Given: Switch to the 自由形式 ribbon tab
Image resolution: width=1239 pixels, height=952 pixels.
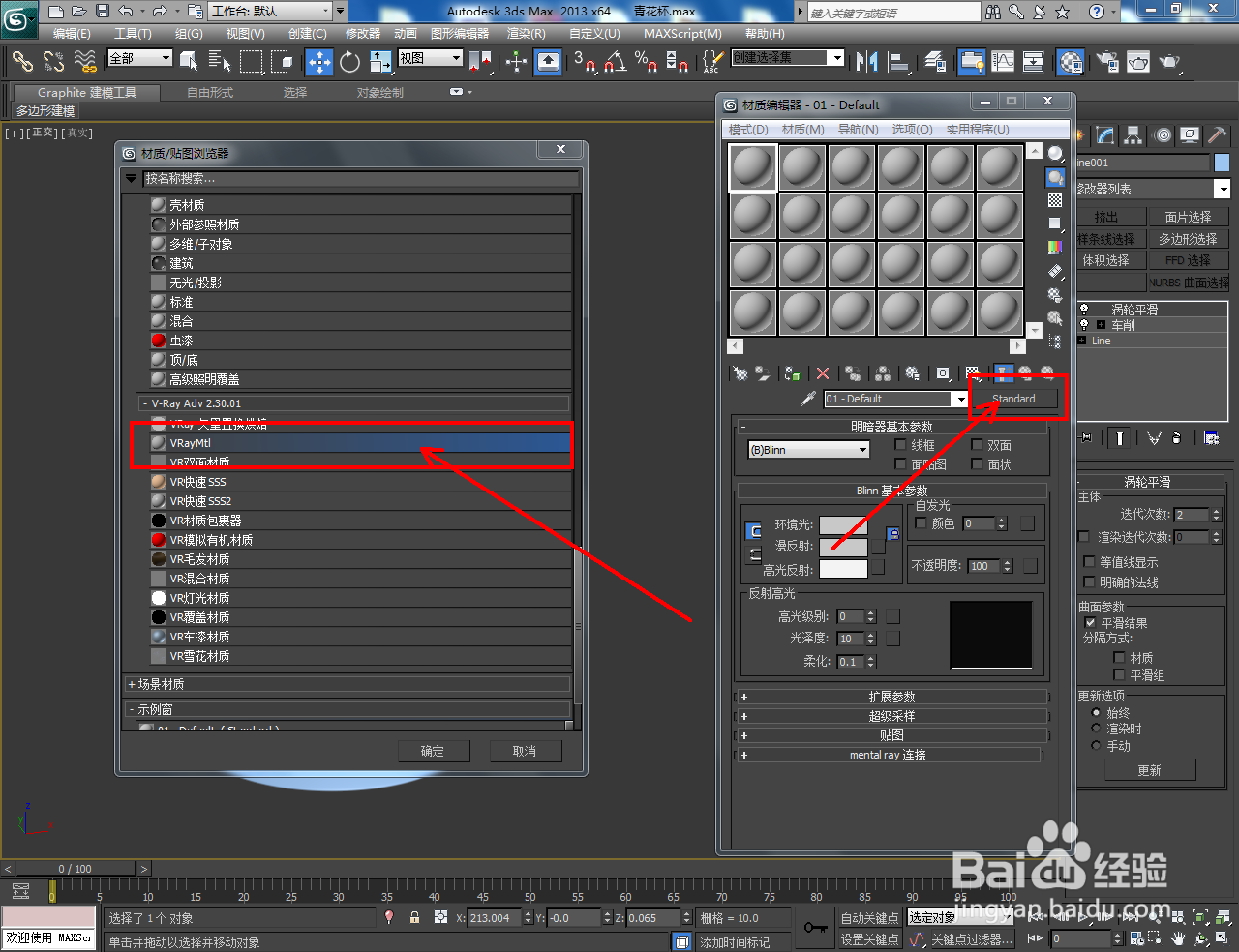Looking at the screenshot, I should click(x=210, y=93).
